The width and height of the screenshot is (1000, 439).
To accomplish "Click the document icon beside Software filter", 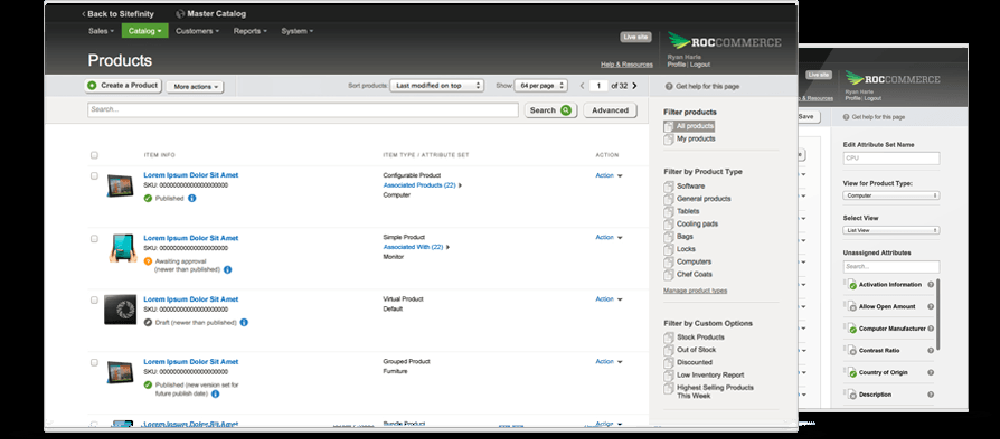I will 668,186.
